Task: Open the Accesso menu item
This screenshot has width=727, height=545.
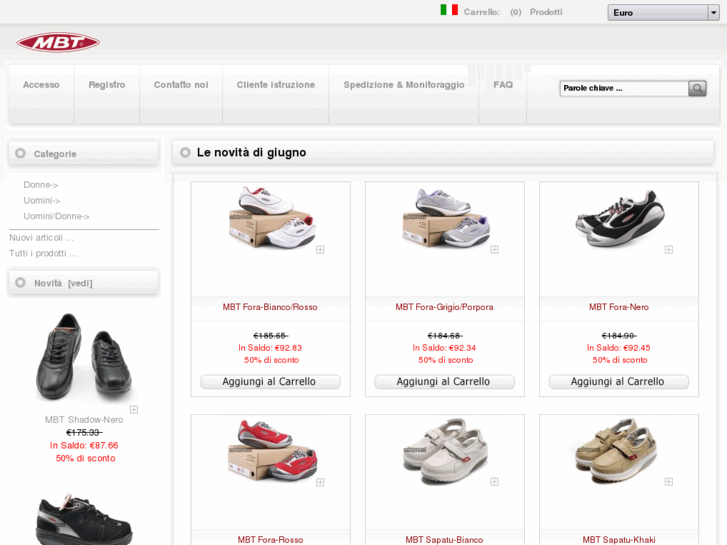Action: (41, 85)
